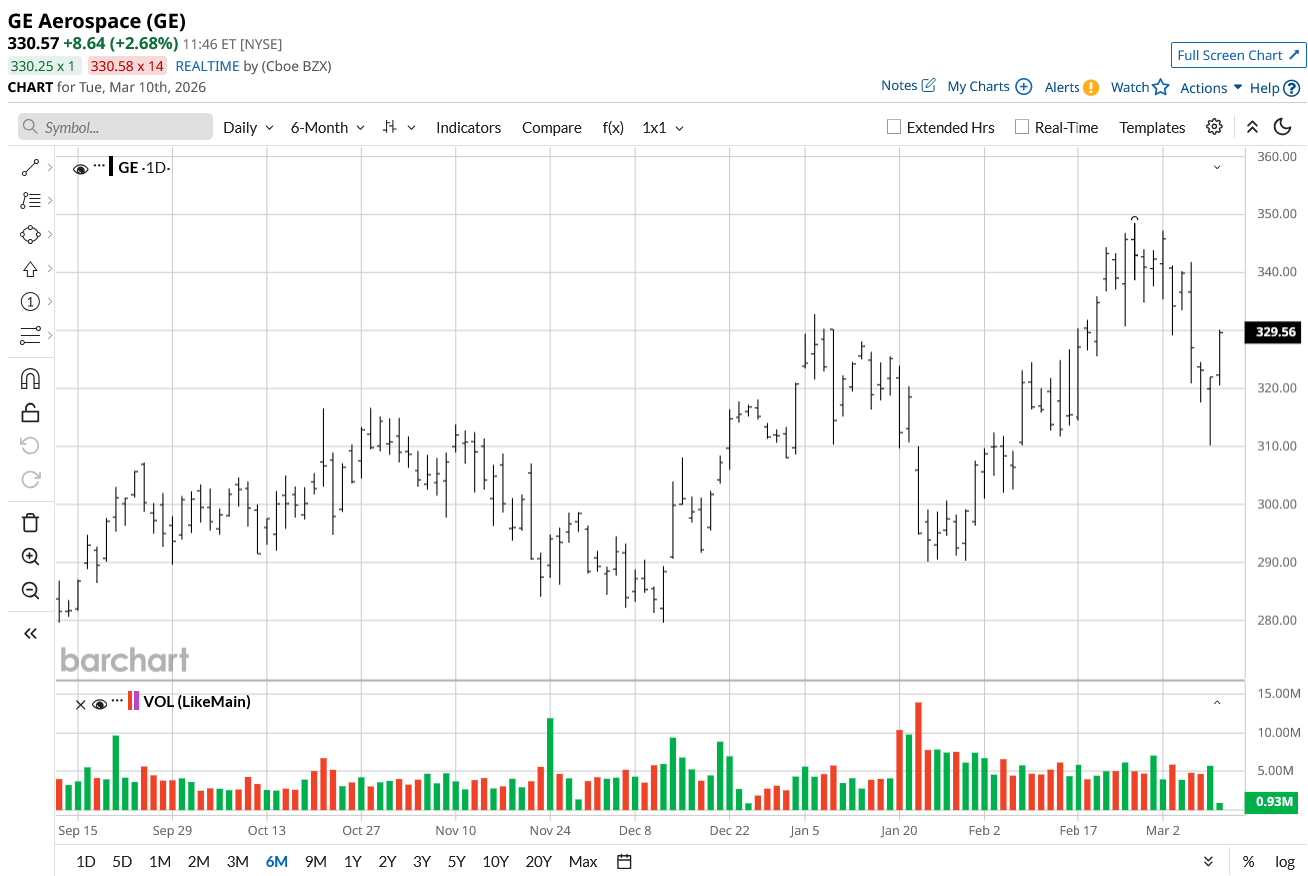1308x876 pixels.
Task: Remove the VOL indicator with X
Action: point(81,704)
